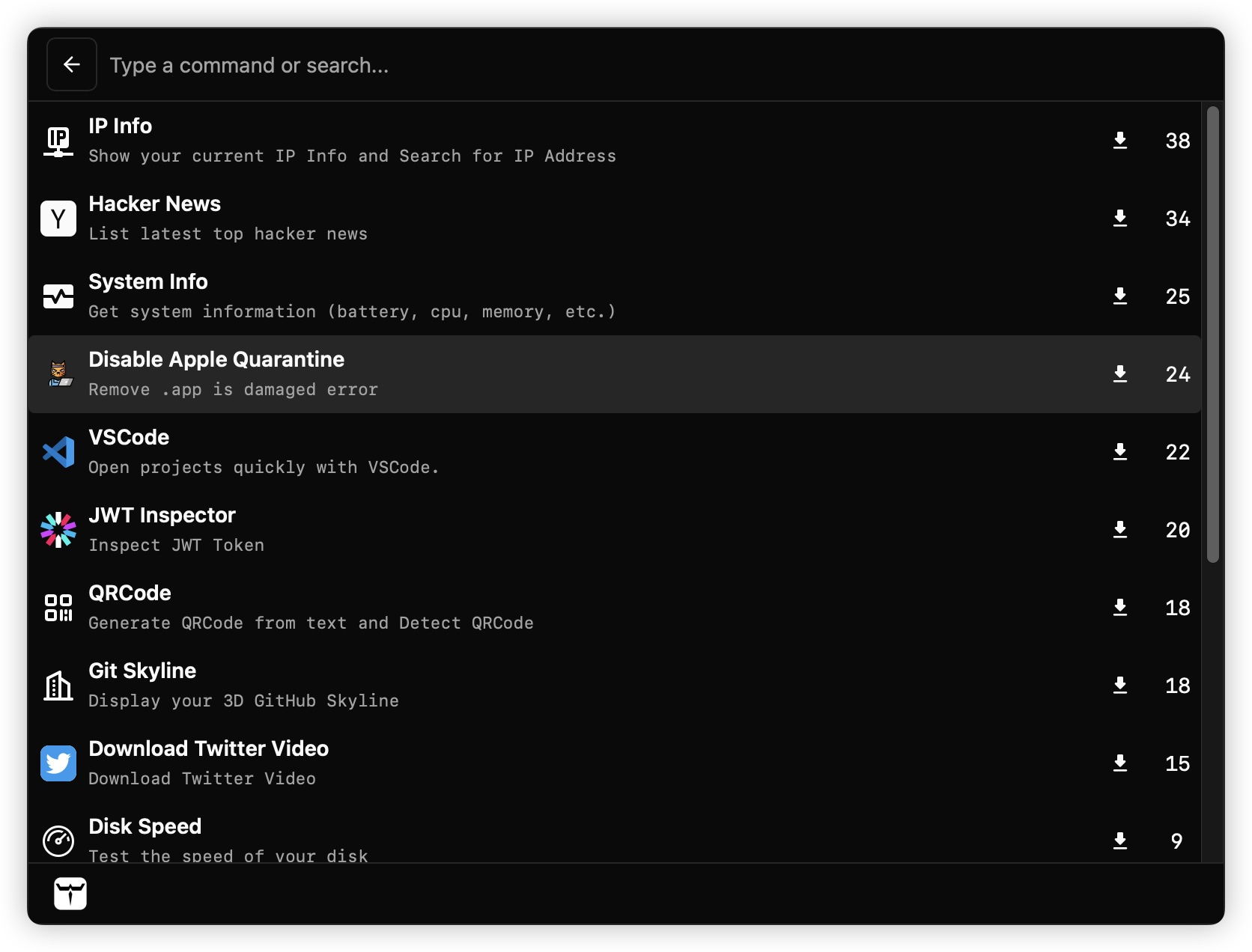This screenshot has width=1252, height=952.
Task: Select the QRCode extension title
Action: click(130, 594)
